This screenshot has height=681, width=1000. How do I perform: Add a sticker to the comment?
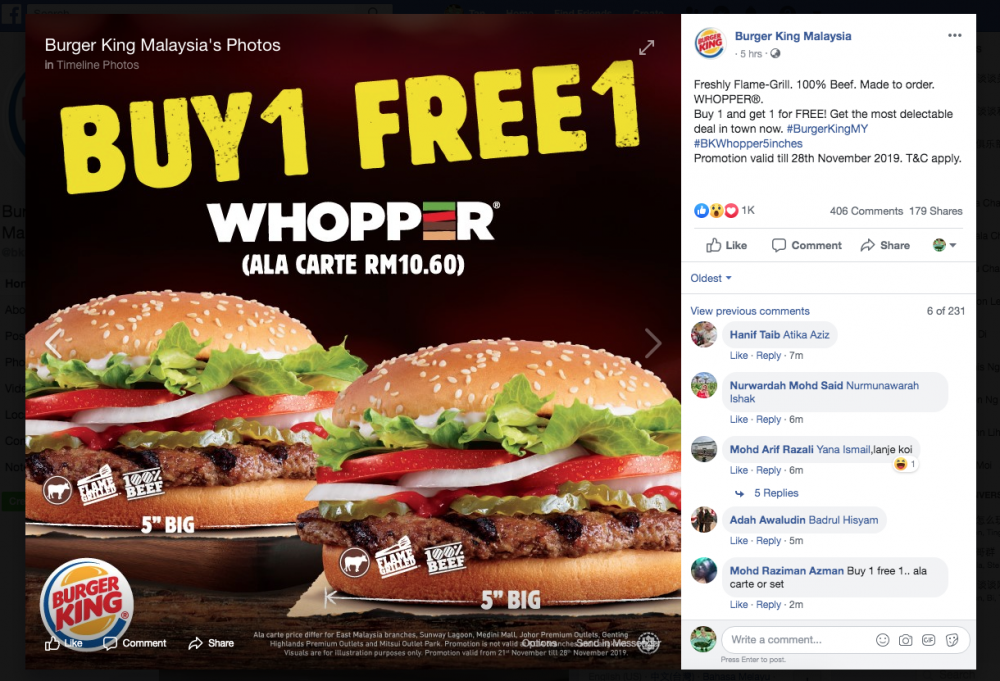952,640
